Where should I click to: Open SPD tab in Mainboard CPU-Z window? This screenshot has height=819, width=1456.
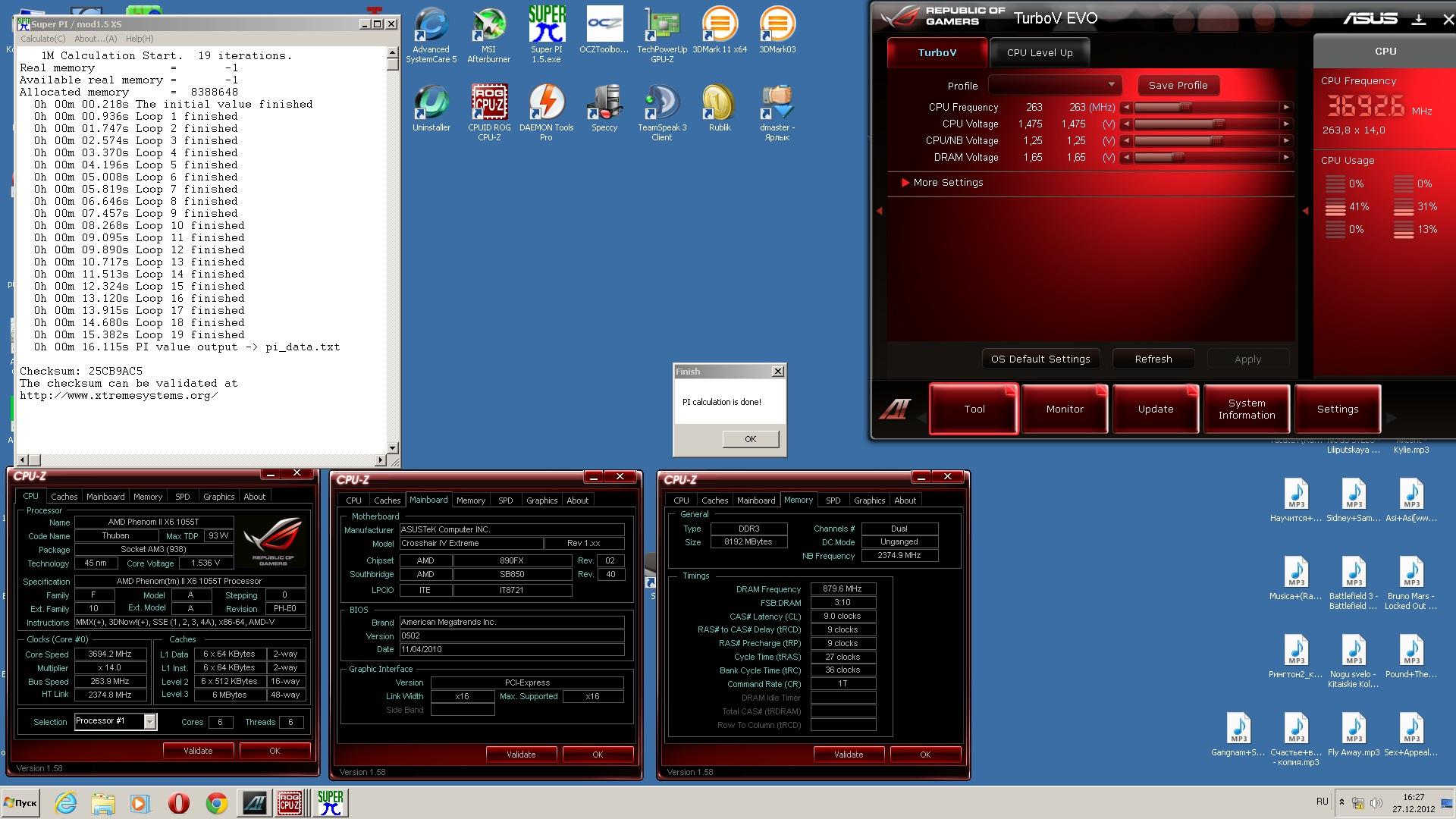tap(505, 500)
